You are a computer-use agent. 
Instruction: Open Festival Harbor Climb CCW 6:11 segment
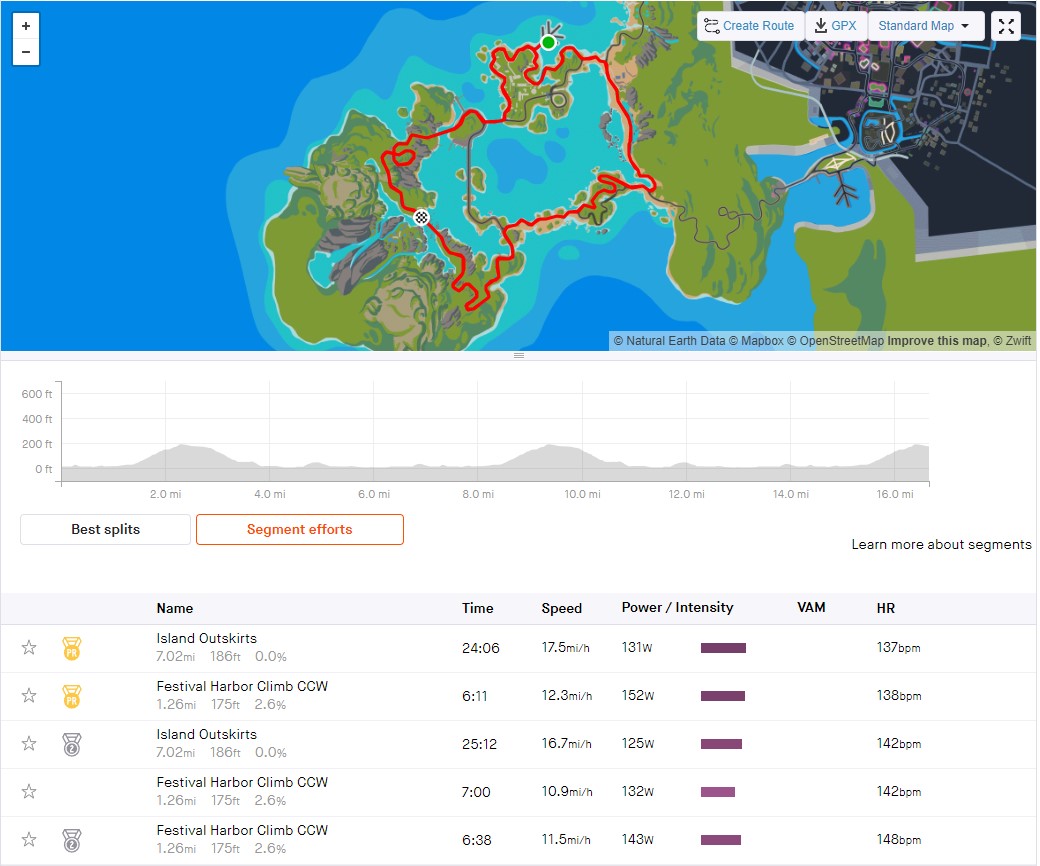[x=243, y=687]
